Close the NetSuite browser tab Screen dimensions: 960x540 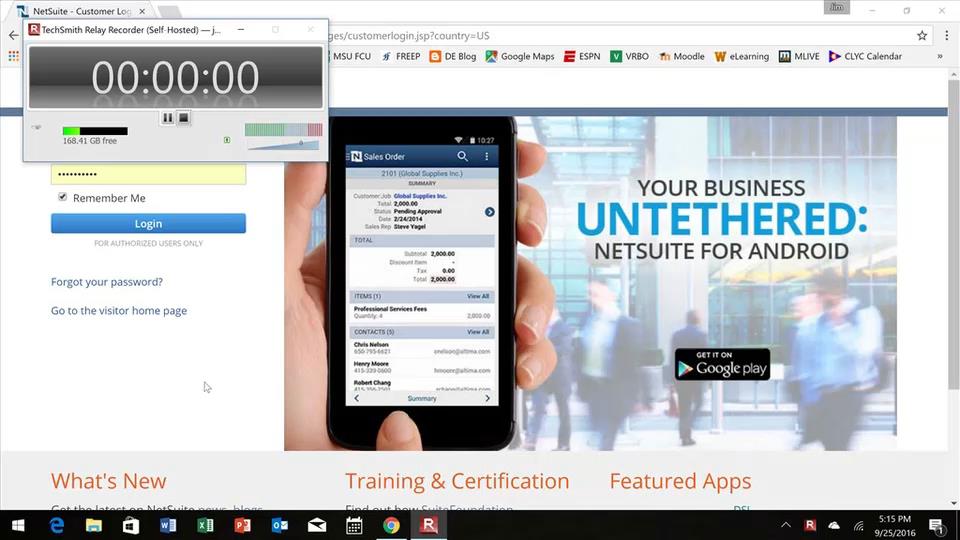(x=142, y=11)
